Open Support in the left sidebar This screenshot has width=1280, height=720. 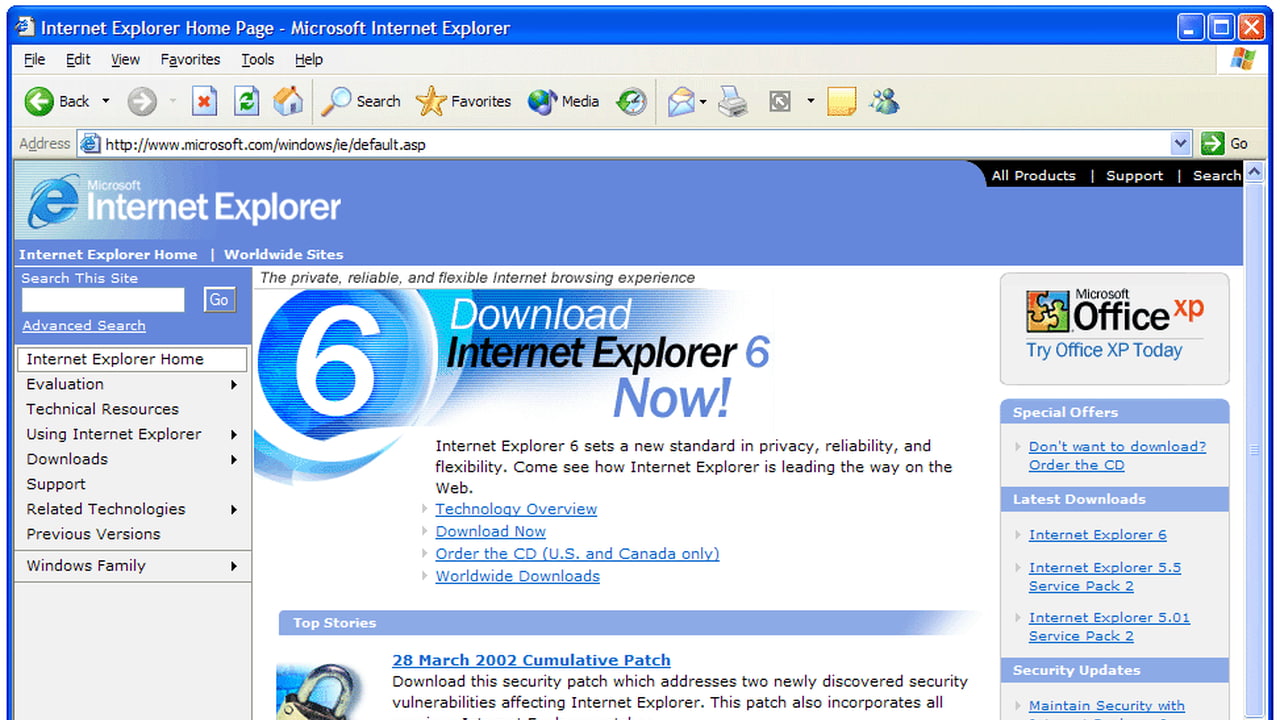click(56, 484)
